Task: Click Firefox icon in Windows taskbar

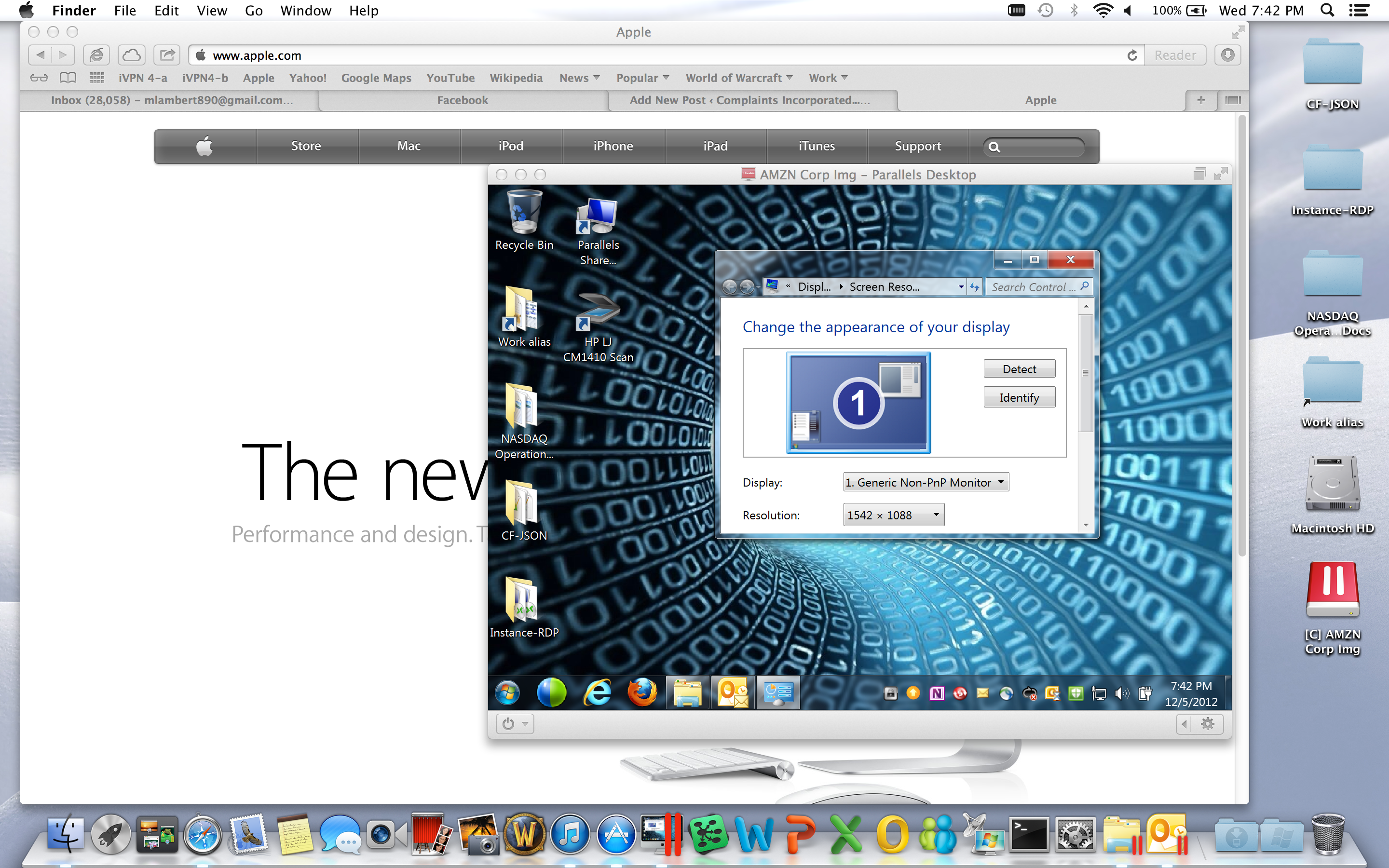Action: click(642, 692)
